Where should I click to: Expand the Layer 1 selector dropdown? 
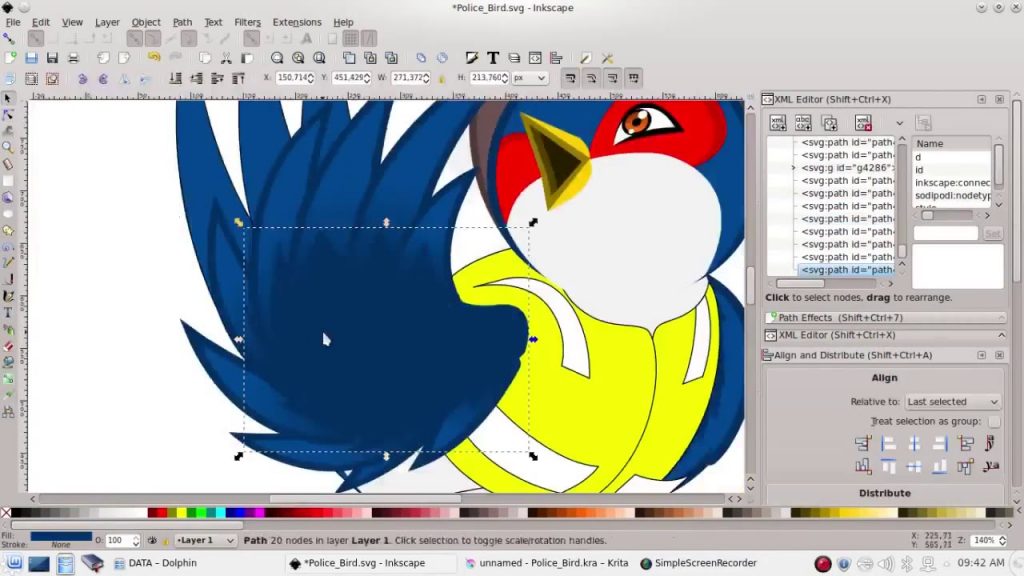206,540
